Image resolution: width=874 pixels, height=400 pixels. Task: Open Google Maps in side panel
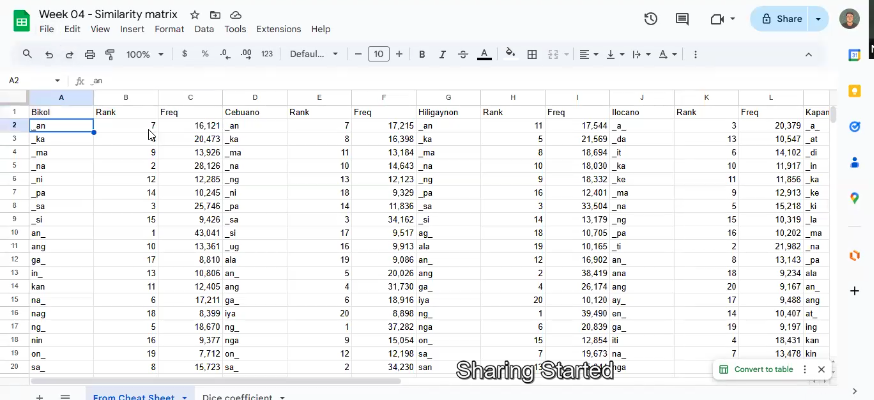pos(855,198)
